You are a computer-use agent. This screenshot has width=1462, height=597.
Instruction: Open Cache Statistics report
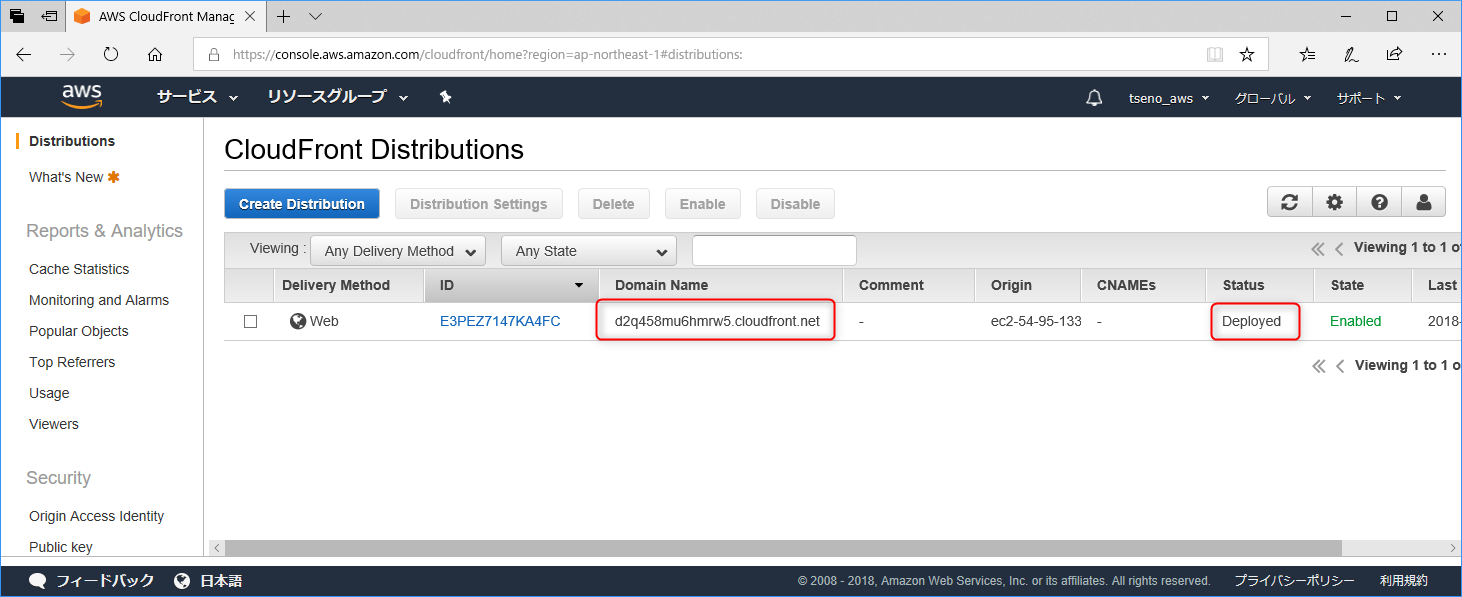point(79,269)
